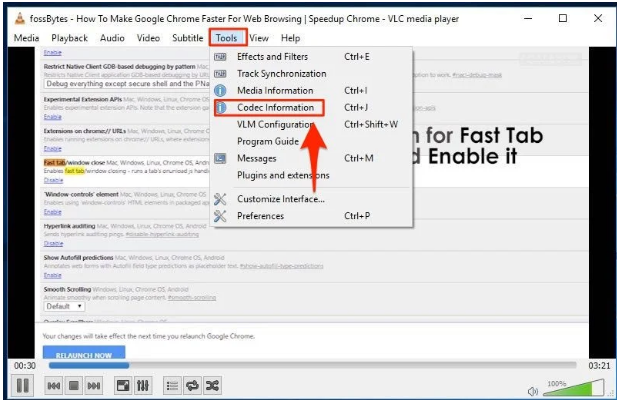
Task: Click Enable link under 'Window-controls' element
Action: coord(53,212)
